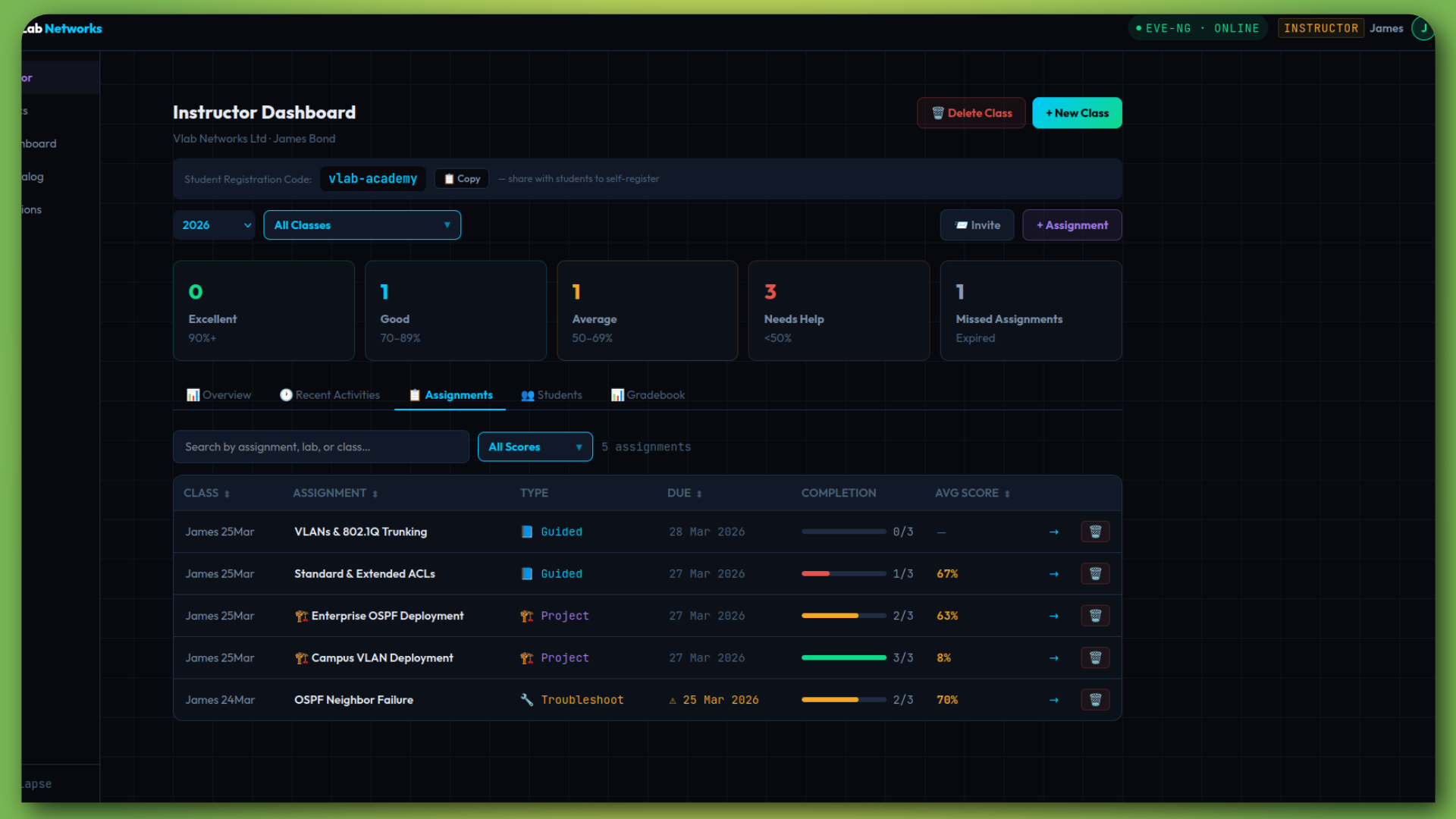
Task: Click the warning icon beside 25 Mar 2026
Action: tap(672, 700)
